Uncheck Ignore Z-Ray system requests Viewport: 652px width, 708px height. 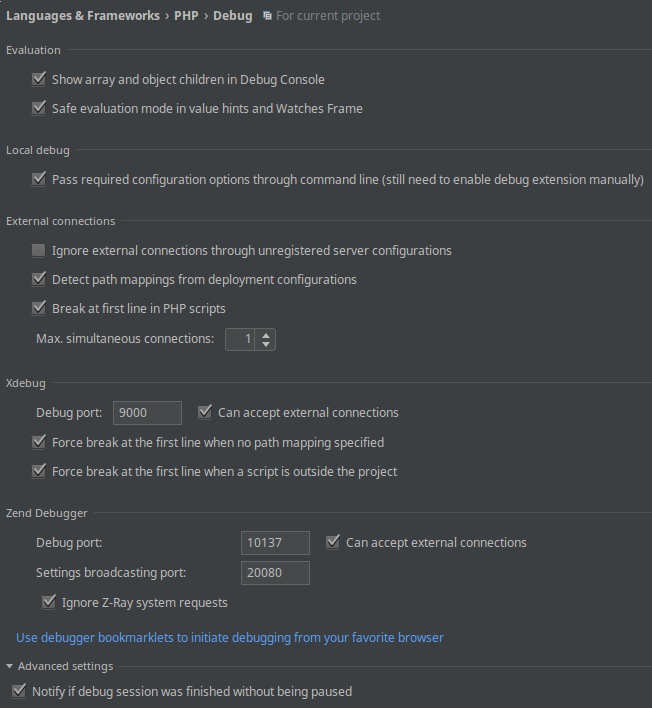coord(49,602)
